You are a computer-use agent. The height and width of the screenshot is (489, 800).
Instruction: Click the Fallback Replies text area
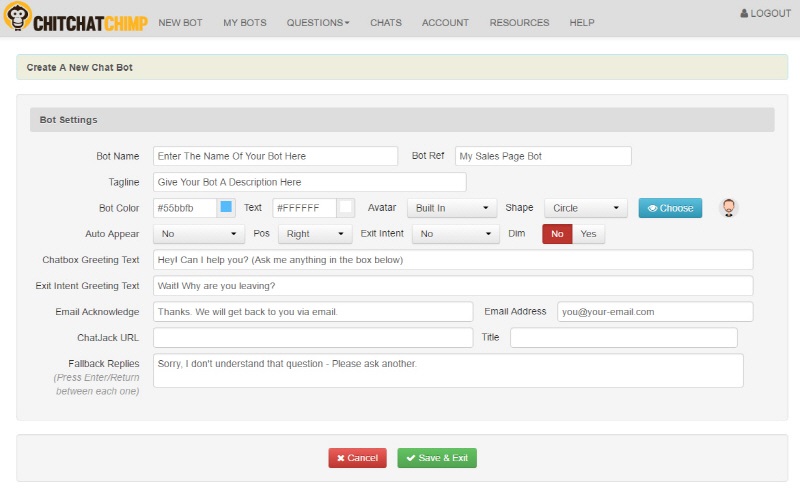click(x=448, y=371)
